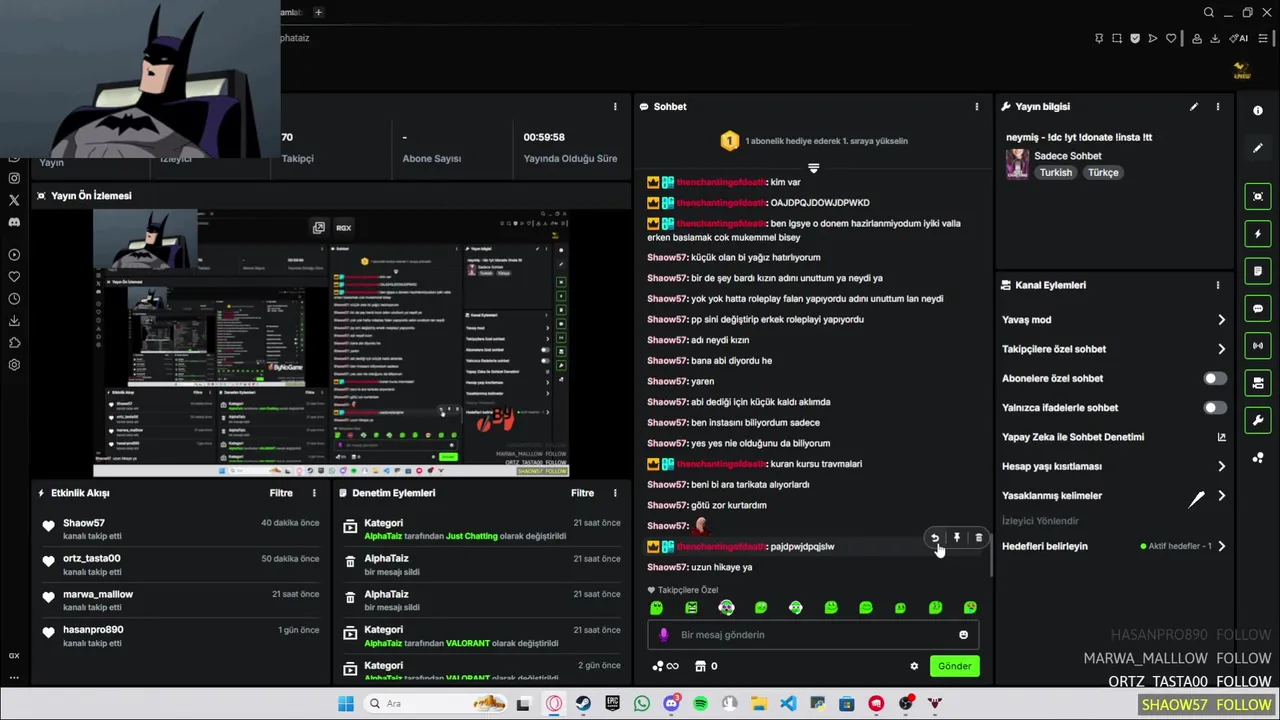Screen dimensions: 1280x720
Task: Open chat settings gear icon
Action: tap(914, 666)
